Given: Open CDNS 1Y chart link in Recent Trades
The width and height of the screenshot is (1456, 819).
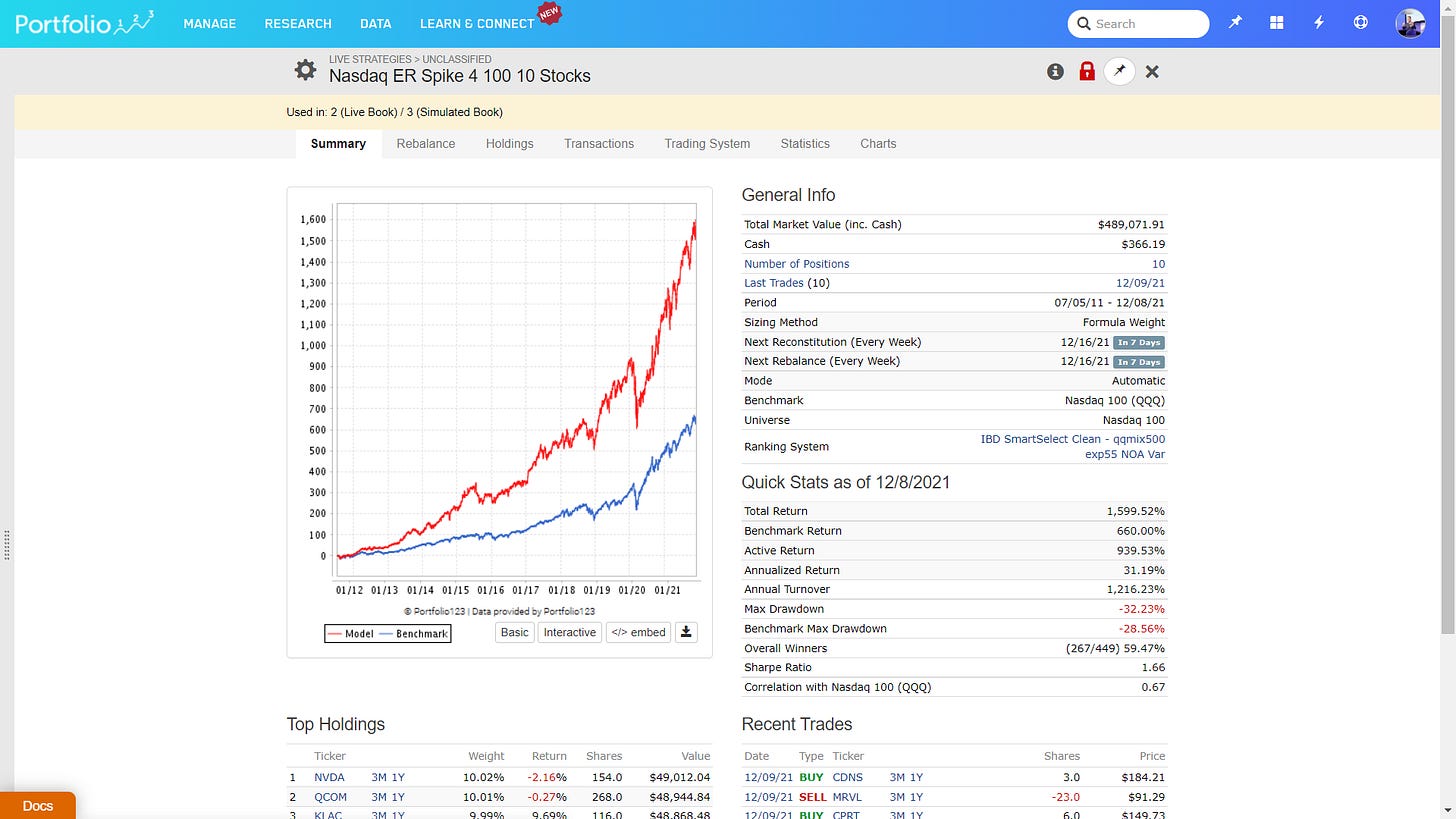Looking at the screenshot, I should click(916, 777).
